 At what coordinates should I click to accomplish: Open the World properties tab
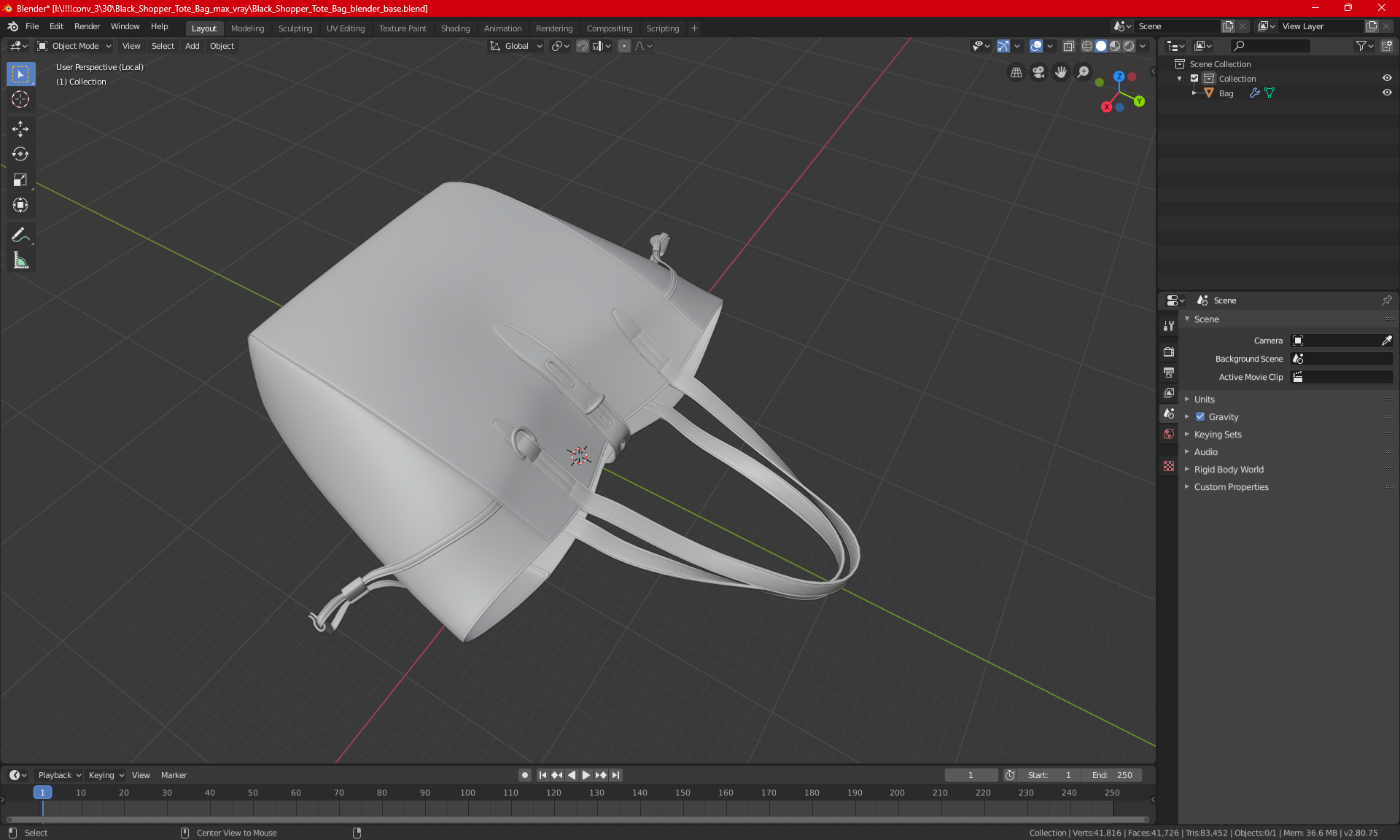click(1169, 434)
